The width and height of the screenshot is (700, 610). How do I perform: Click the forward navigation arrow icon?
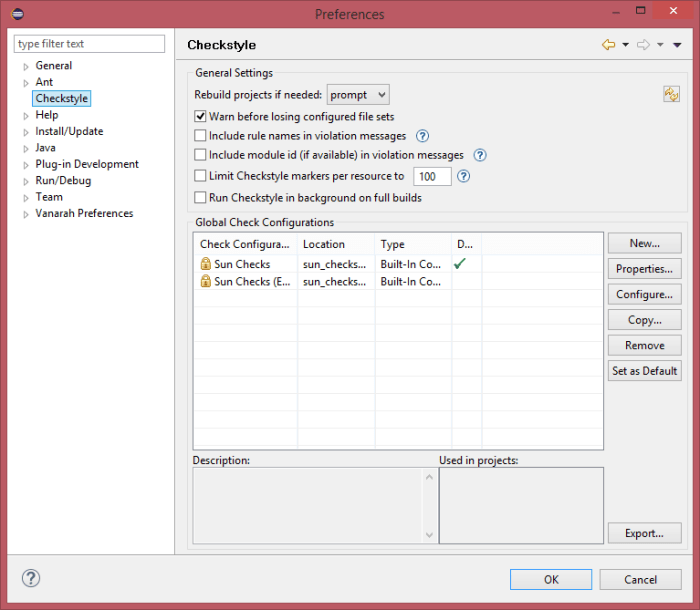pyautogui.click(x=643, y=45)
